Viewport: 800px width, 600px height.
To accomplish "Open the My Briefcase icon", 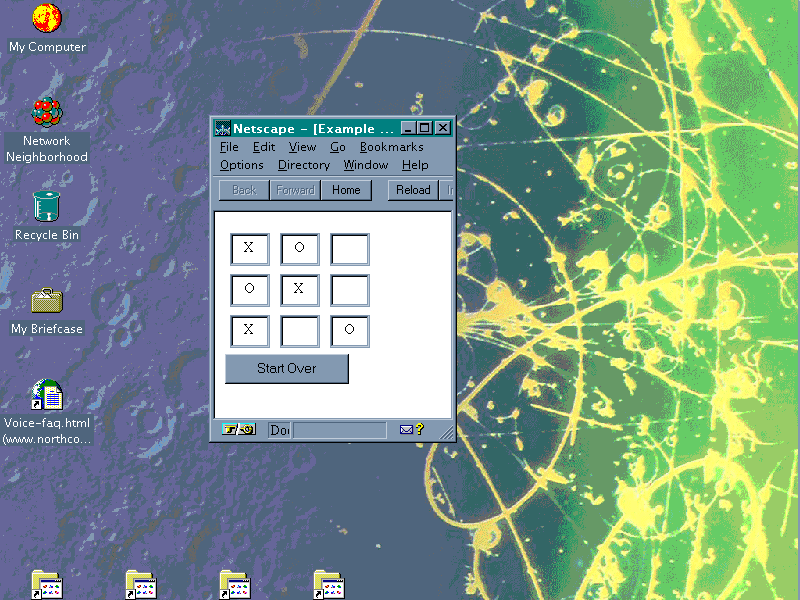I will pyautogui.click(x=47, y=301).
